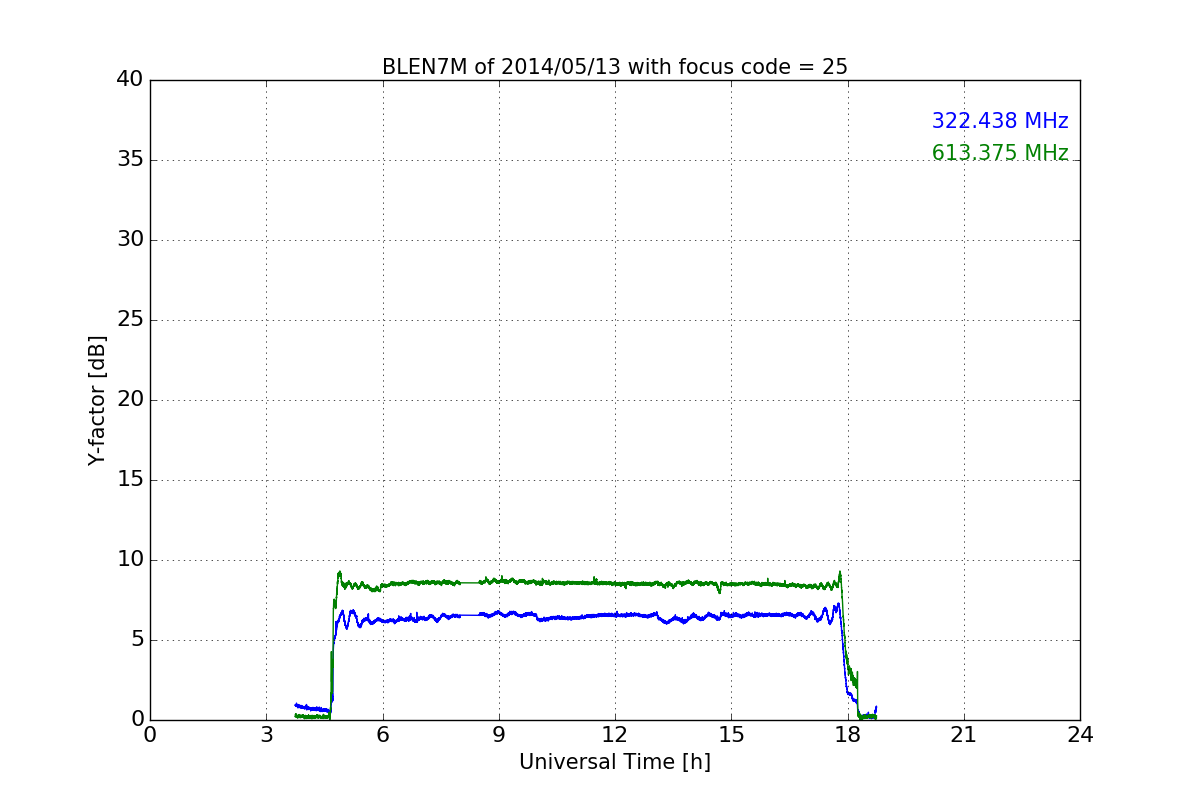Select the blue '322.438 MHz' legend label
The height and width of the screenshot is (800, 1200).
coord(1000,121)
